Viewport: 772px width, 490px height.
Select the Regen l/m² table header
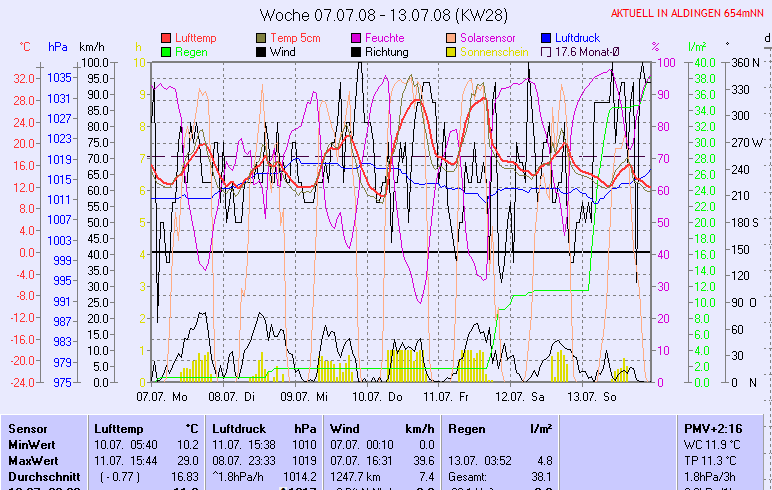[500, 428]
